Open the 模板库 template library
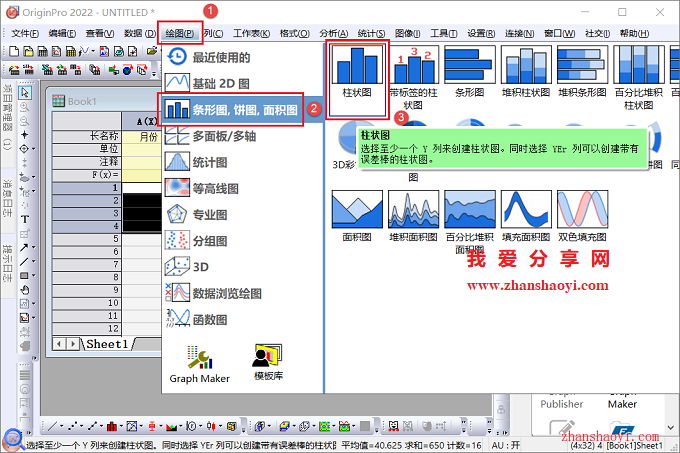The image size is (680, 453). 268,362
